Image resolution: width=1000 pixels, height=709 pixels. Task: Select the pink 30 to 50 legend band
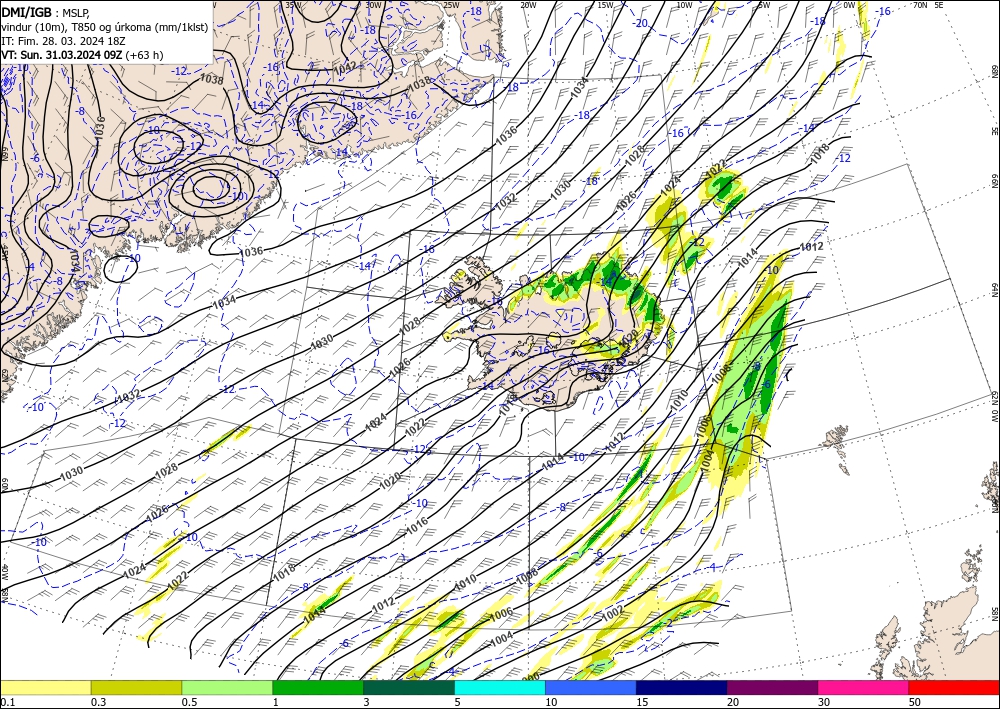pyautogui.click(x=864, y=687)
